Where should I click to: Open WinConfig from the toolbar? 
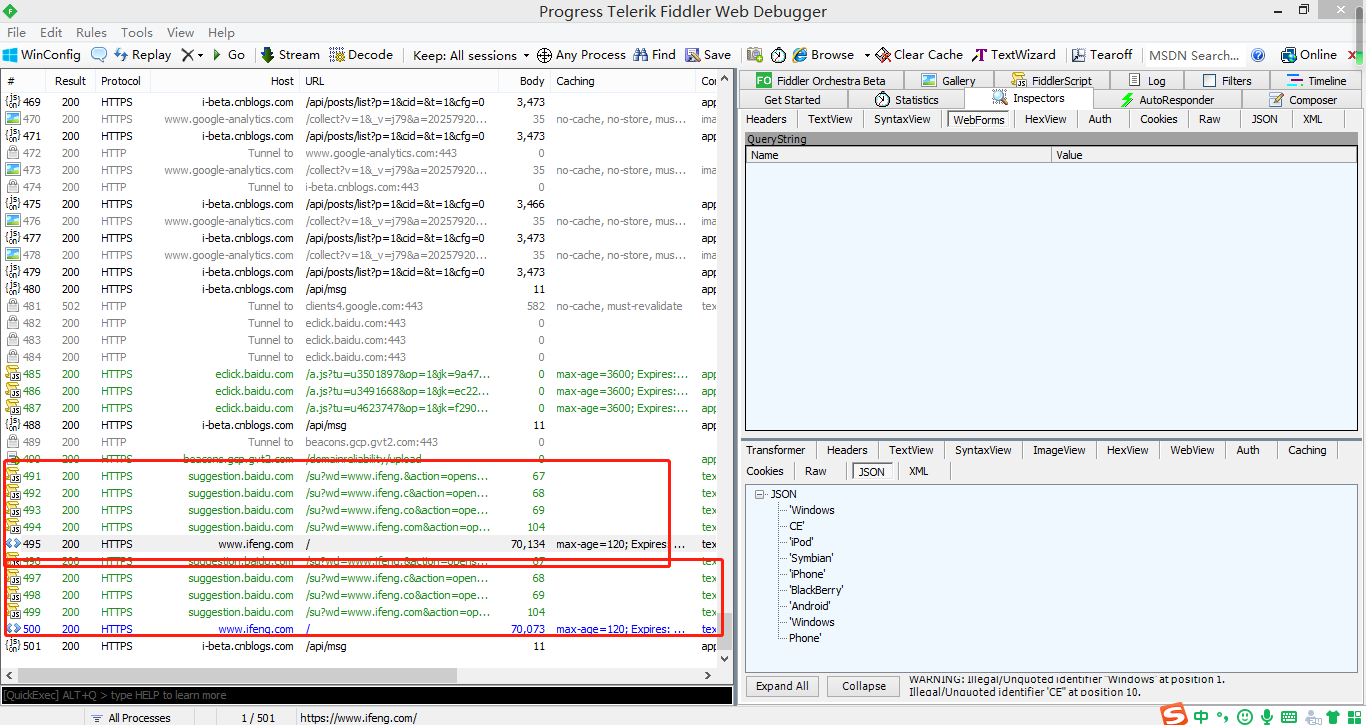41,55
